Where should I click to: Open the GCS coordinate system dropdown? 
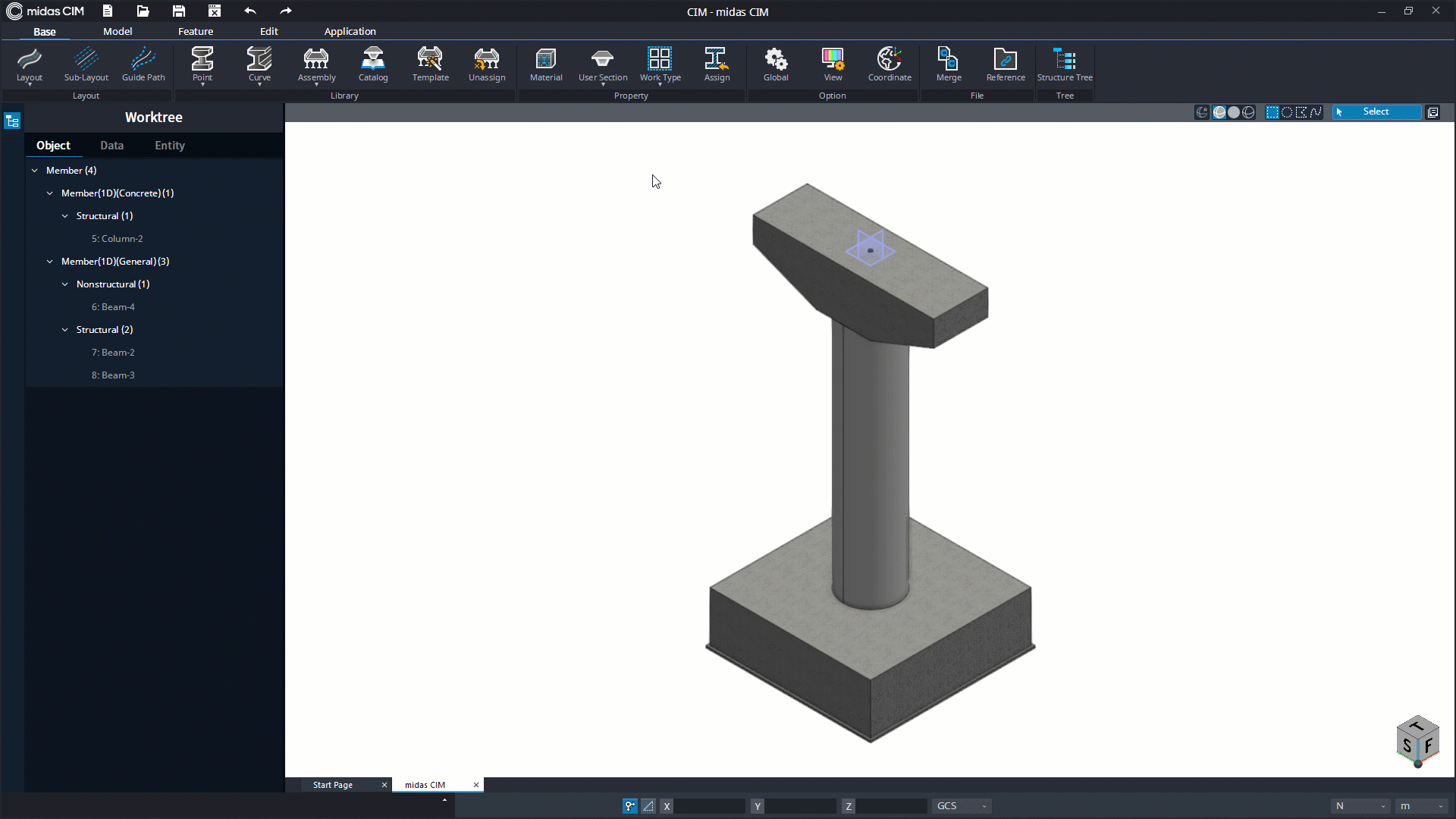[x=962, y=806]
